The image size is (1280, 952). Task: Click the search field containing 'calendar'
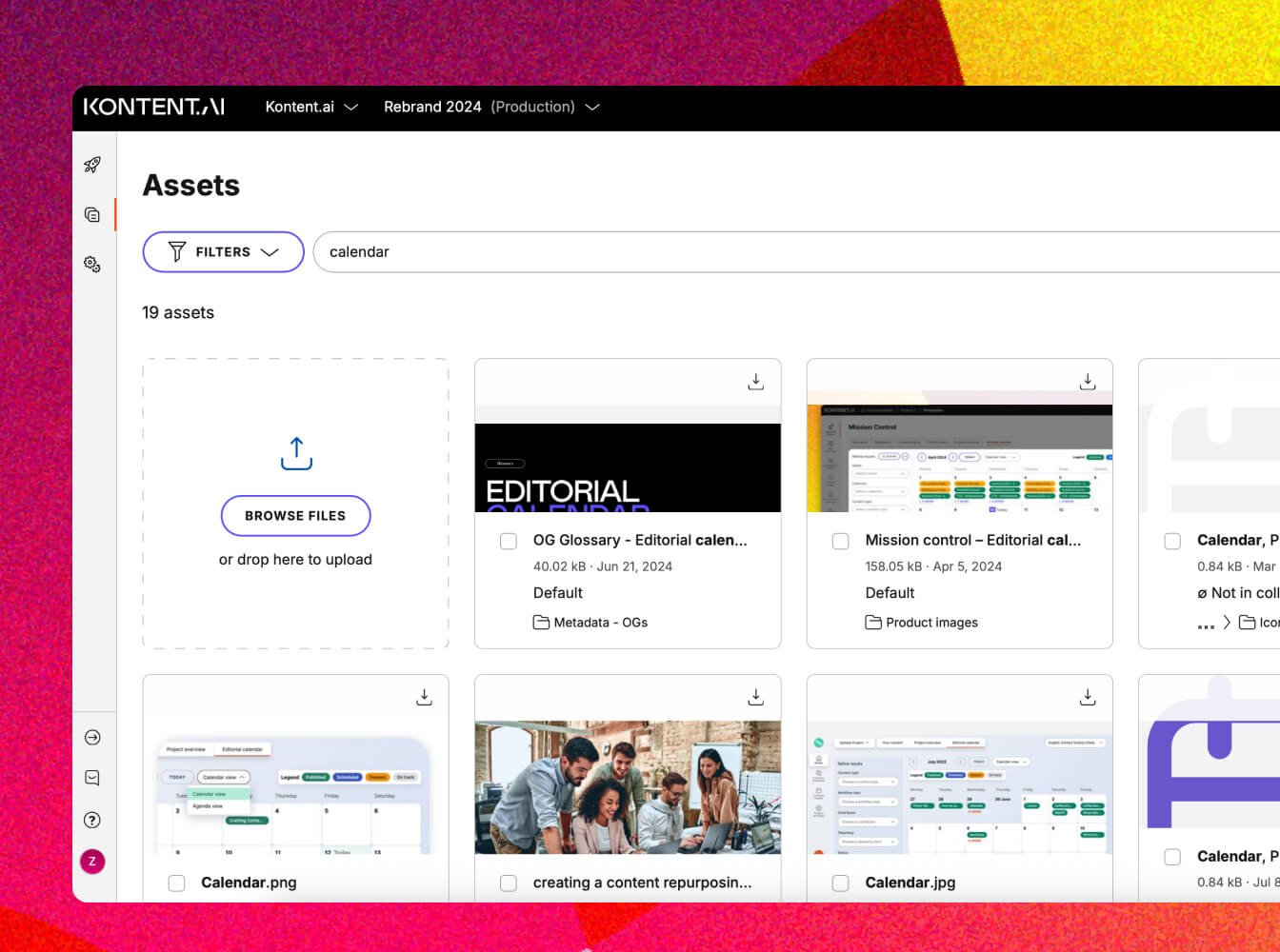point(762,252)
